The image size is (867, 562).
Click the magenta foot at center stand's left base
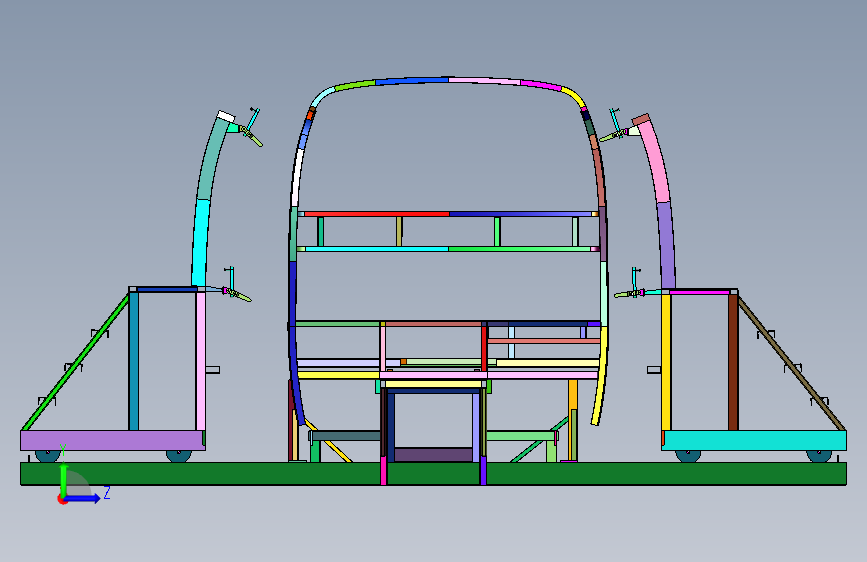pyautogui.click(x=384, y=470)
